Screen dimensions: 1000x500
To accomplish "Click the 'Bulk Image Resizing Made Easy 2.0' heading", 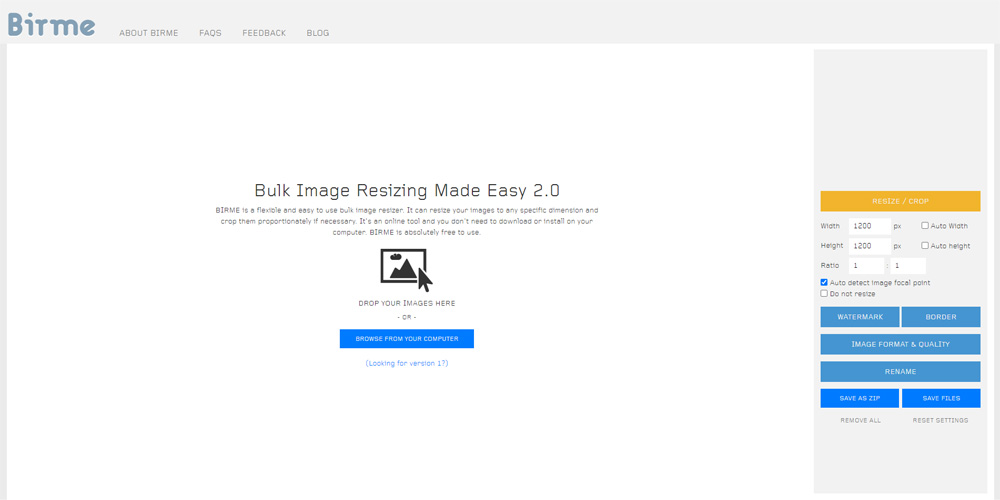I will (407, 190).
